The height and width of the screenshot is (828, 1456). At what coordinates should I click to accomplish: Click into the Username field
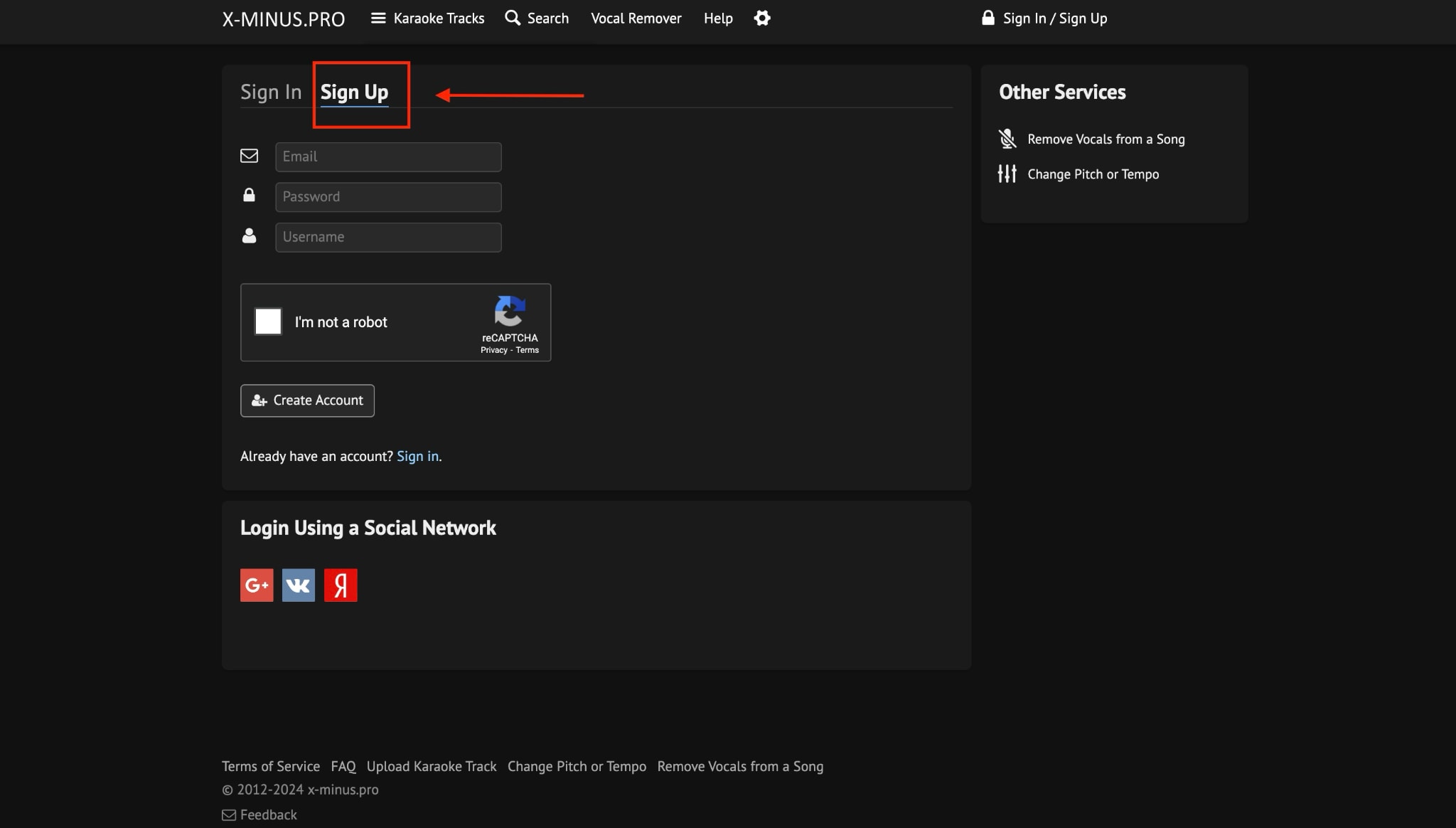tap(388, 237)
